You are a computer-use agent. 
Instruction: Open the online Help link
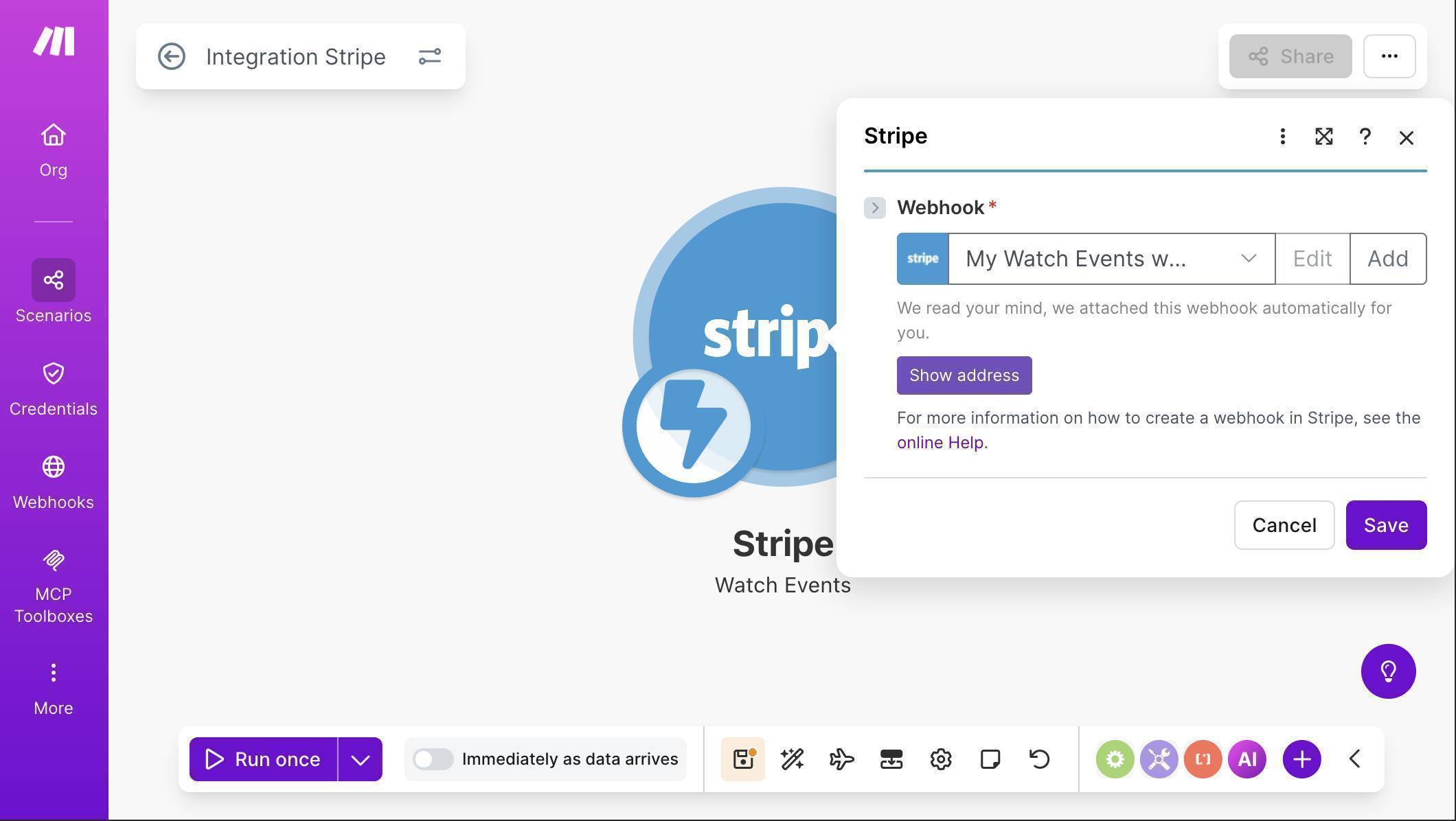[940, 442]
